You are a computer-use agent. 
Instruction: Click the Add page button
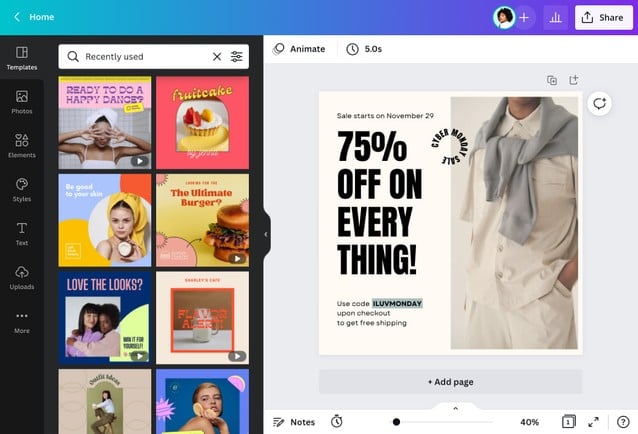tap(450, 382)
